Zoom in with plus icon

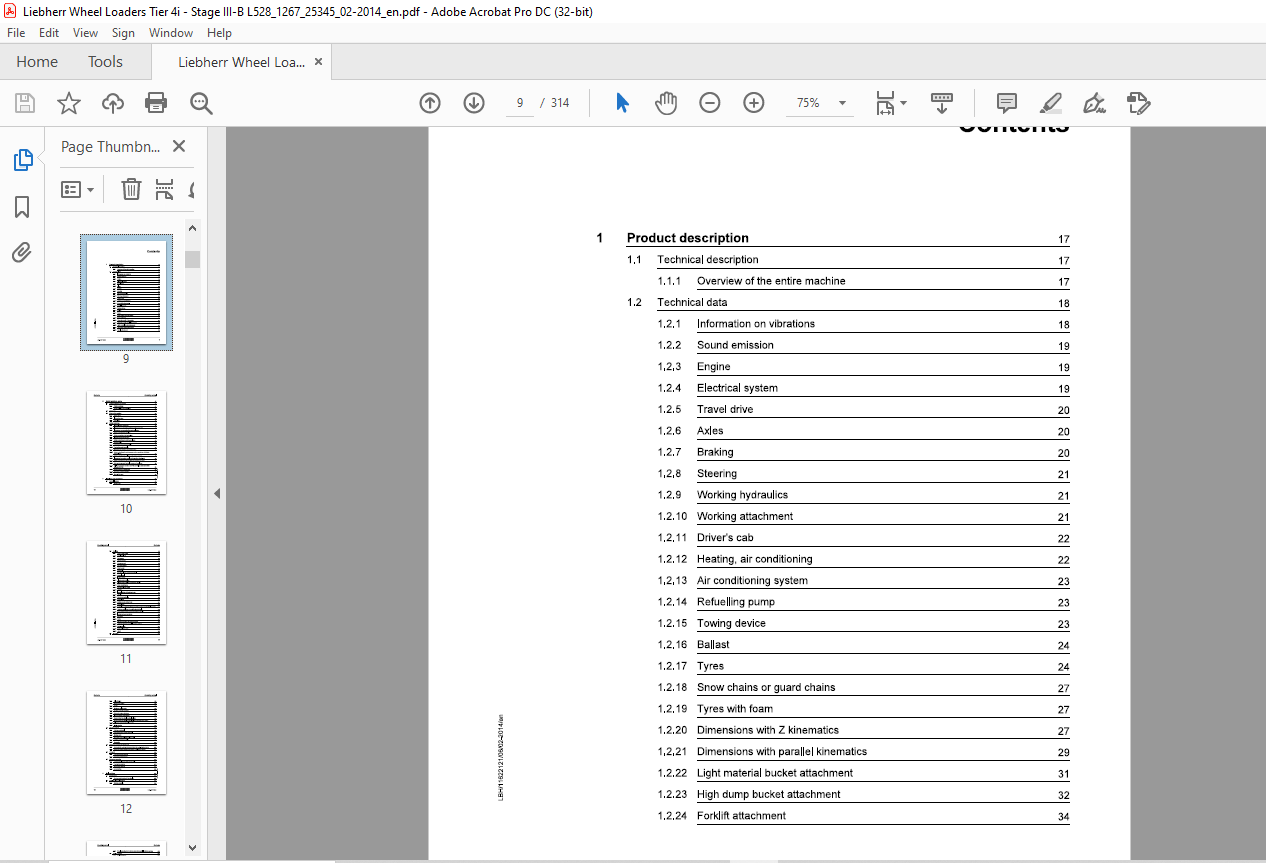coord(754,103)
